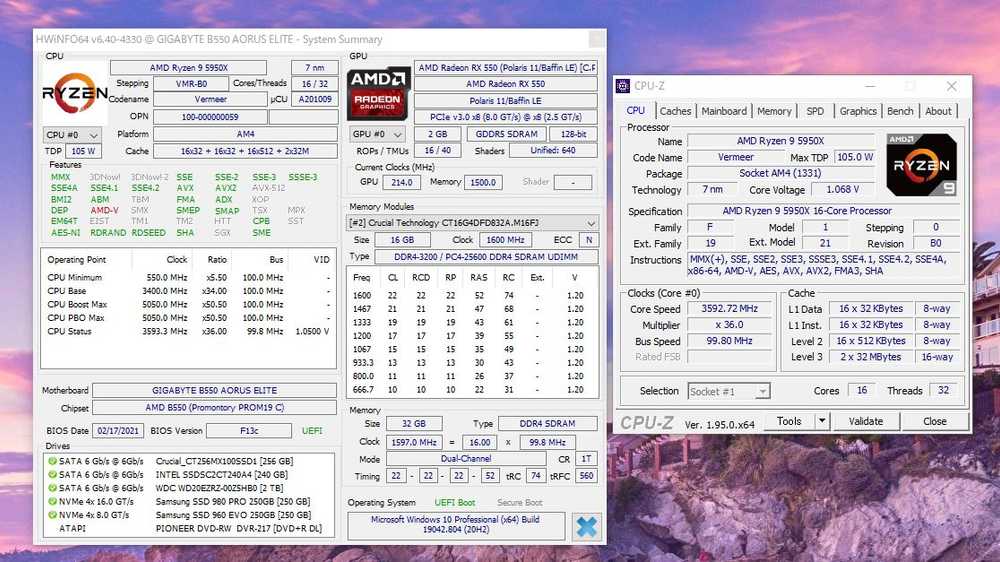Click green status icon for Samsung SSD 960 EVO
1000x562 pixels.
coord(52,515)
